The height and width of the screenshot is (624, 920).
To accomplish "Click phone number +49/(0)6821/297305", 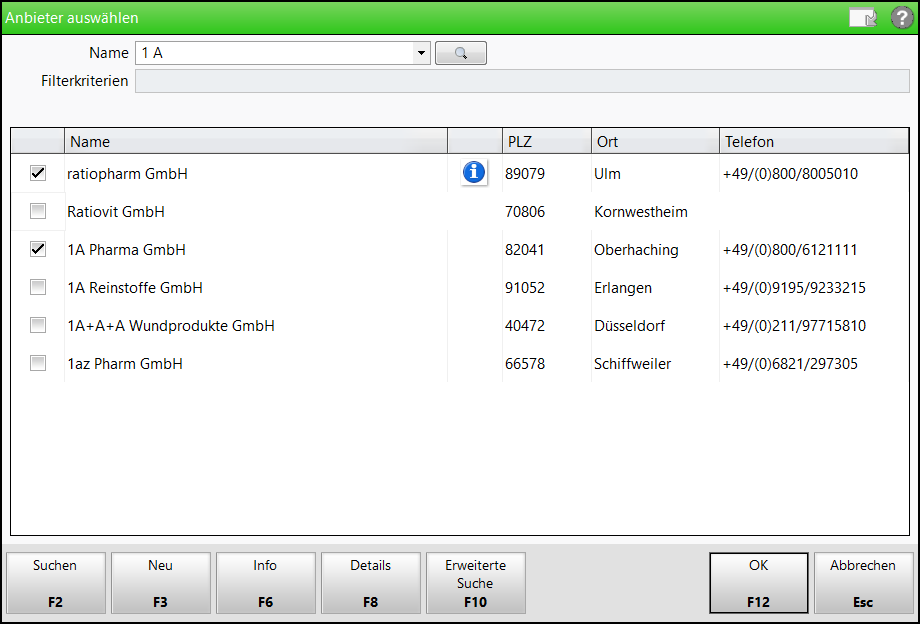I will point(790,365).
